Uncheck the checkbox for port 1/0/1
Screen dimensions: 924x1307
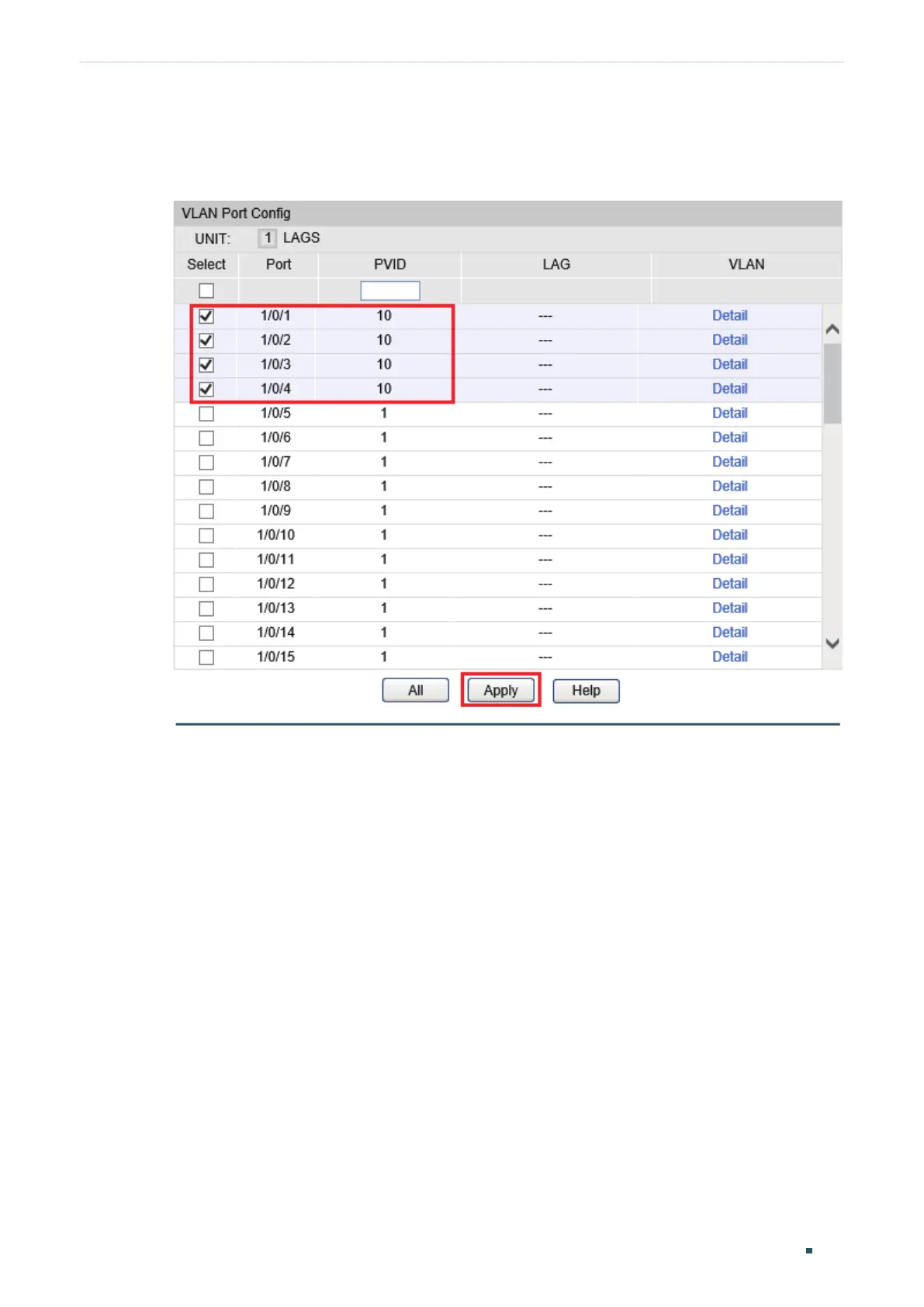point(206,316)
